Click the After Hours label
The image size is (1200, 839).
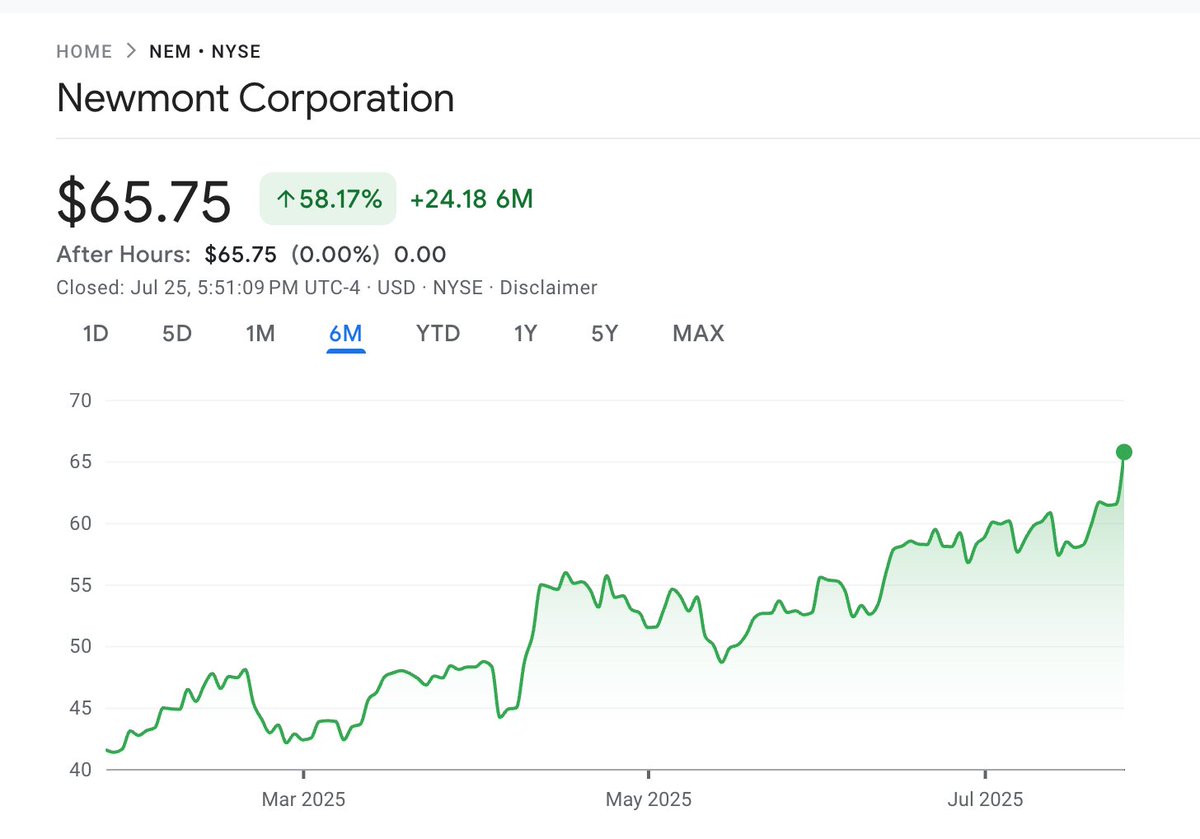pos(123,254)
